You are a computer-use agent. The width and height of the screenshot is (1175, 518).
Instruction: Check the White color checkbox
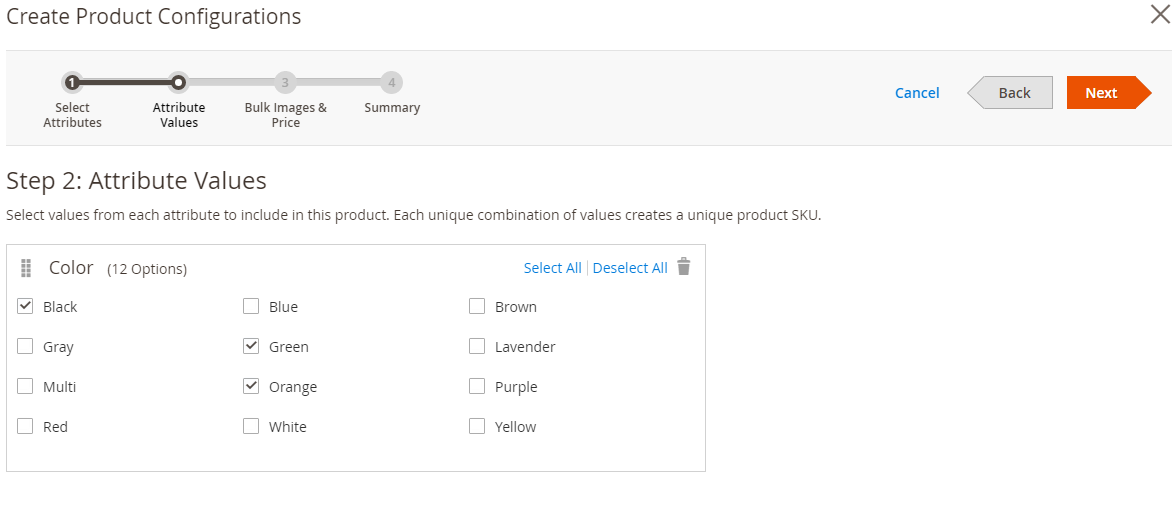(x=252, y=427)
